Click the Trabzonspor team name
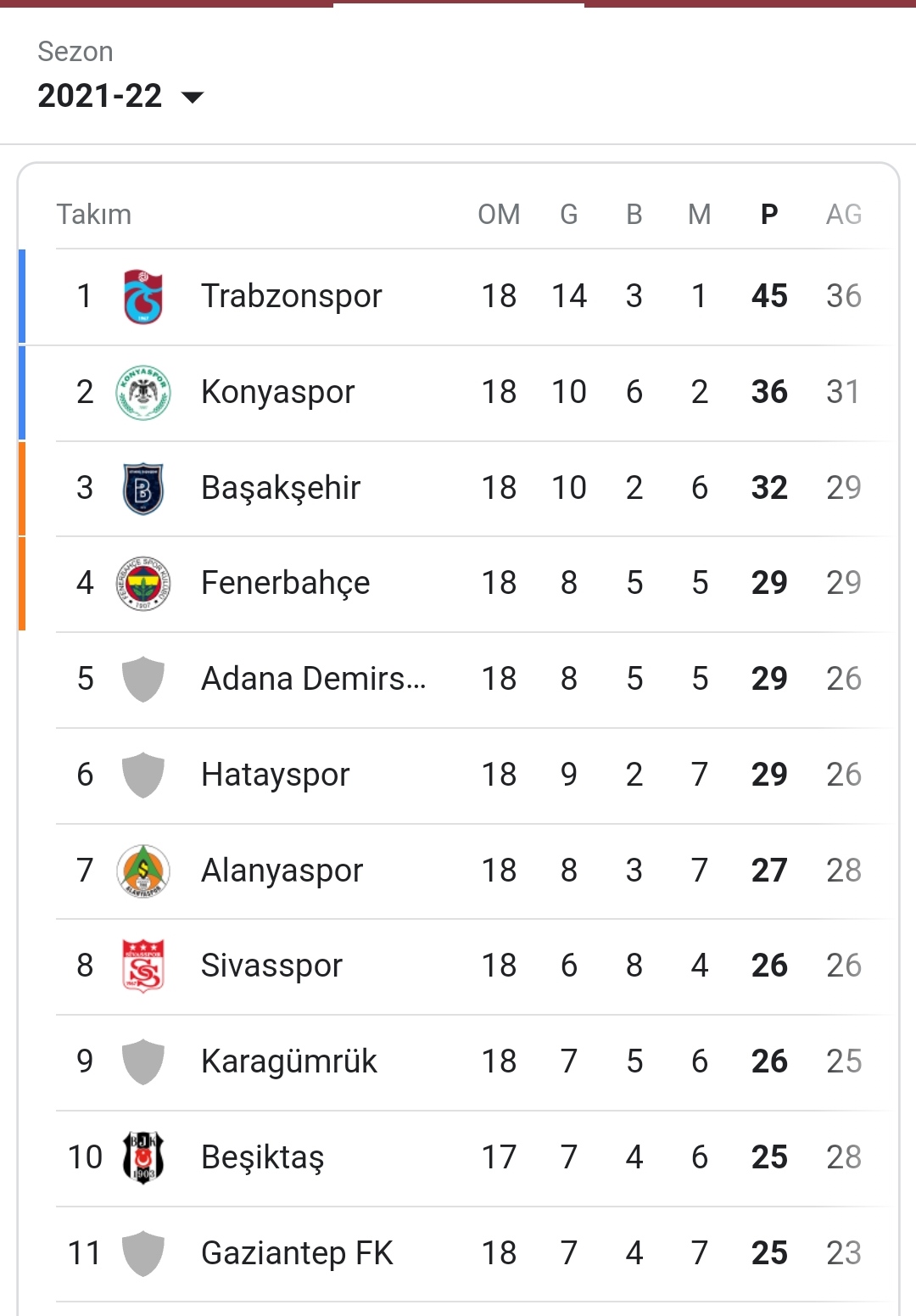The width and height of the screenshot is (916, 1316). tap(292, 296)
